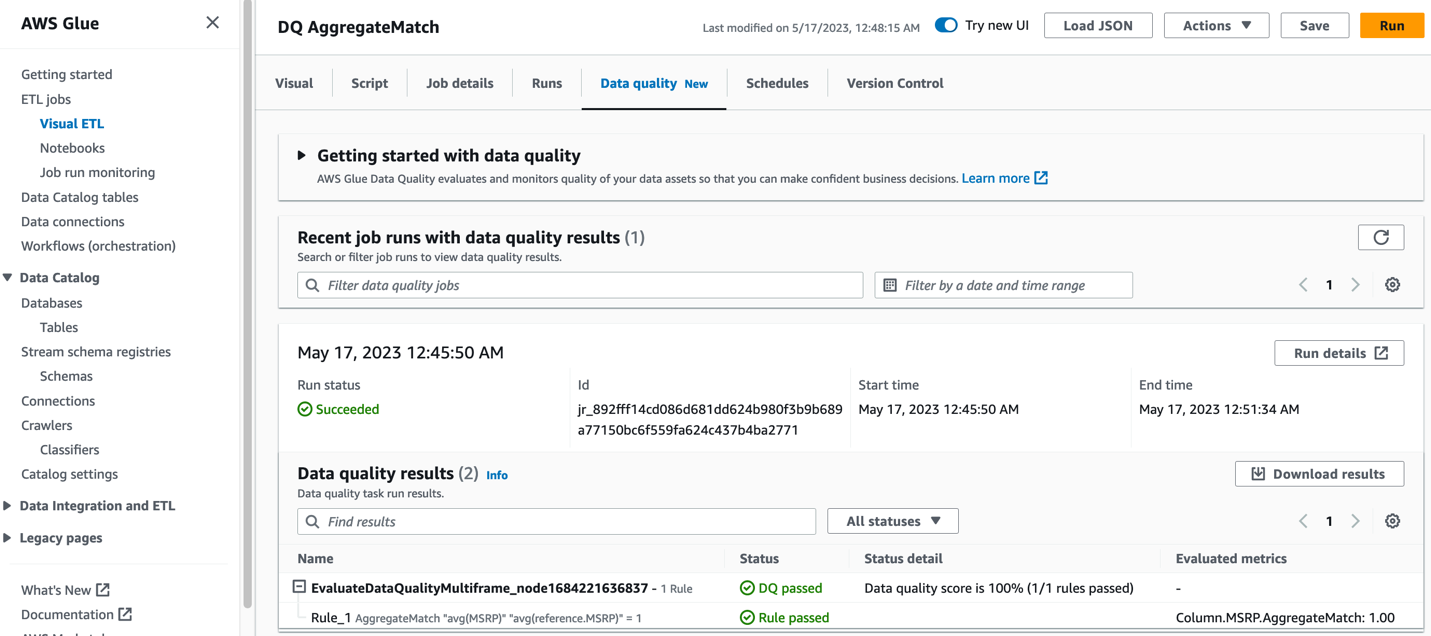Open Data Catalog tables in sidebar

tap(80, 197)
